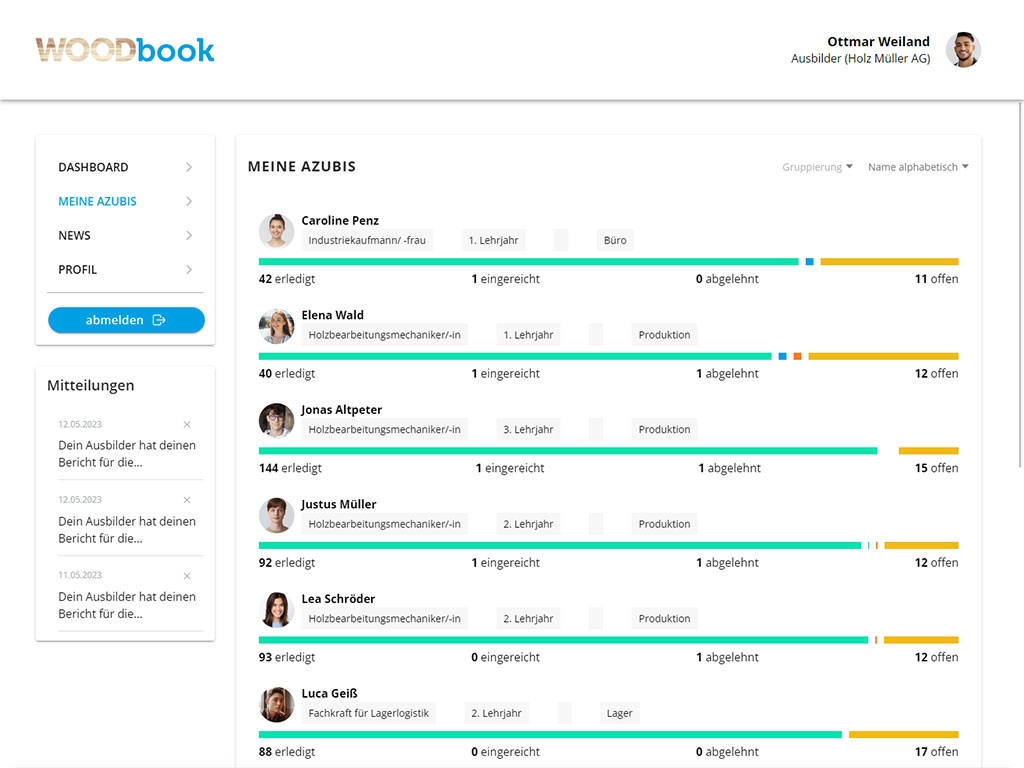The height and width of the screenshot is (768, 1024).
Task: Dismiss the second 12.05.2023 notification
Action: (187, 500)
